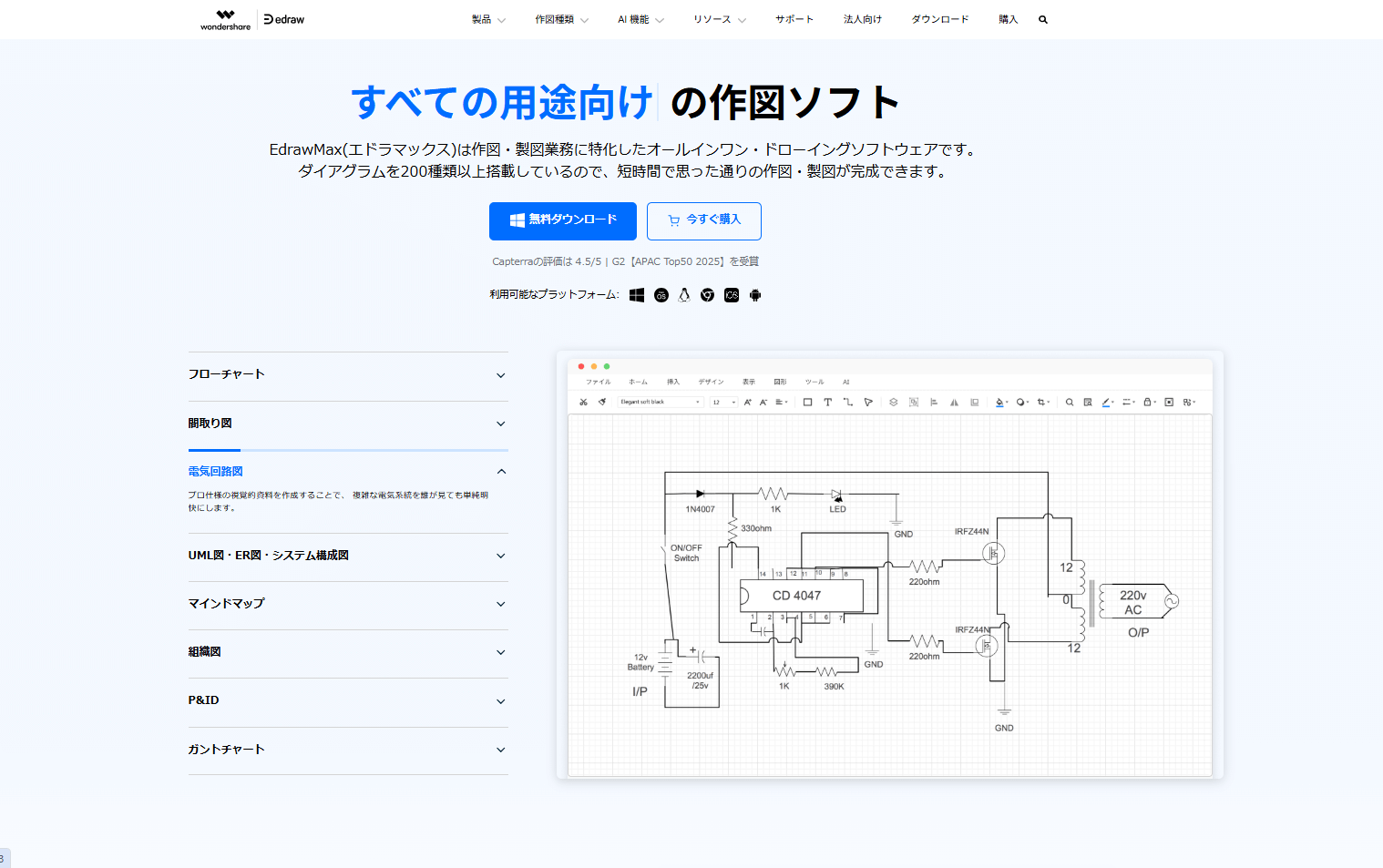Expand the マインドマップ section
Screen dimensions: 1383x868
click(x=348, y=604)
